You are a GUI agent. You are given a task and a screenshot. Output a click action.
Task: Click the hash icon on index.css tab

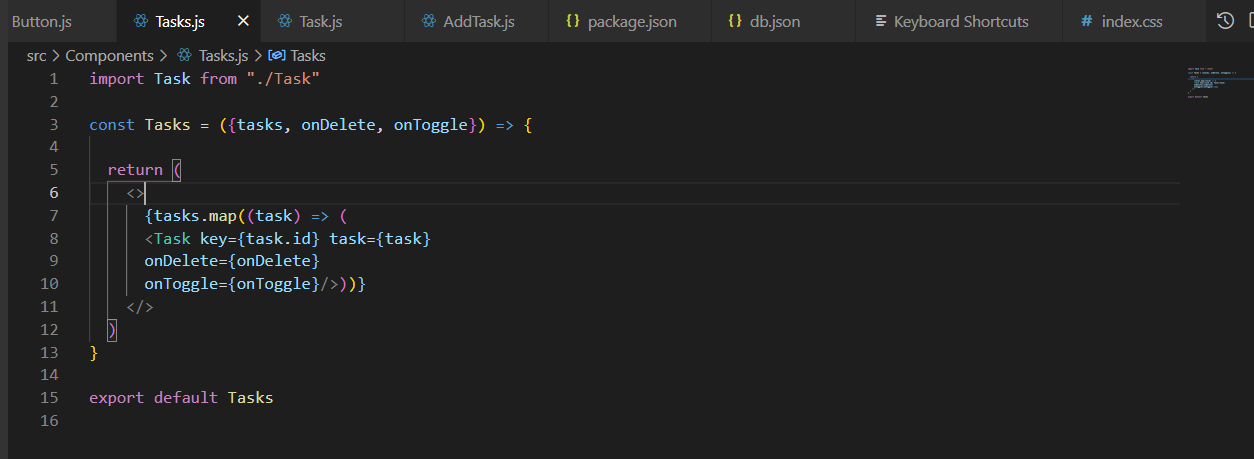click(x=1087, y=21)
